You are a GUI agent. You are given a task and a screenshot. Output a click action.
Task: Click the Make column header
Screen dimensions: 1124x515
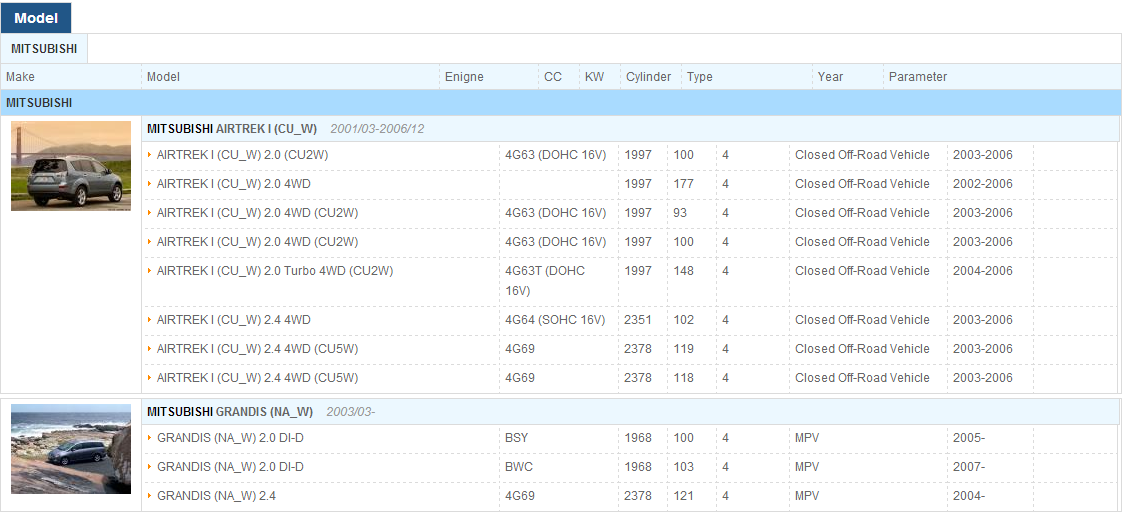(x=20, y=77)
